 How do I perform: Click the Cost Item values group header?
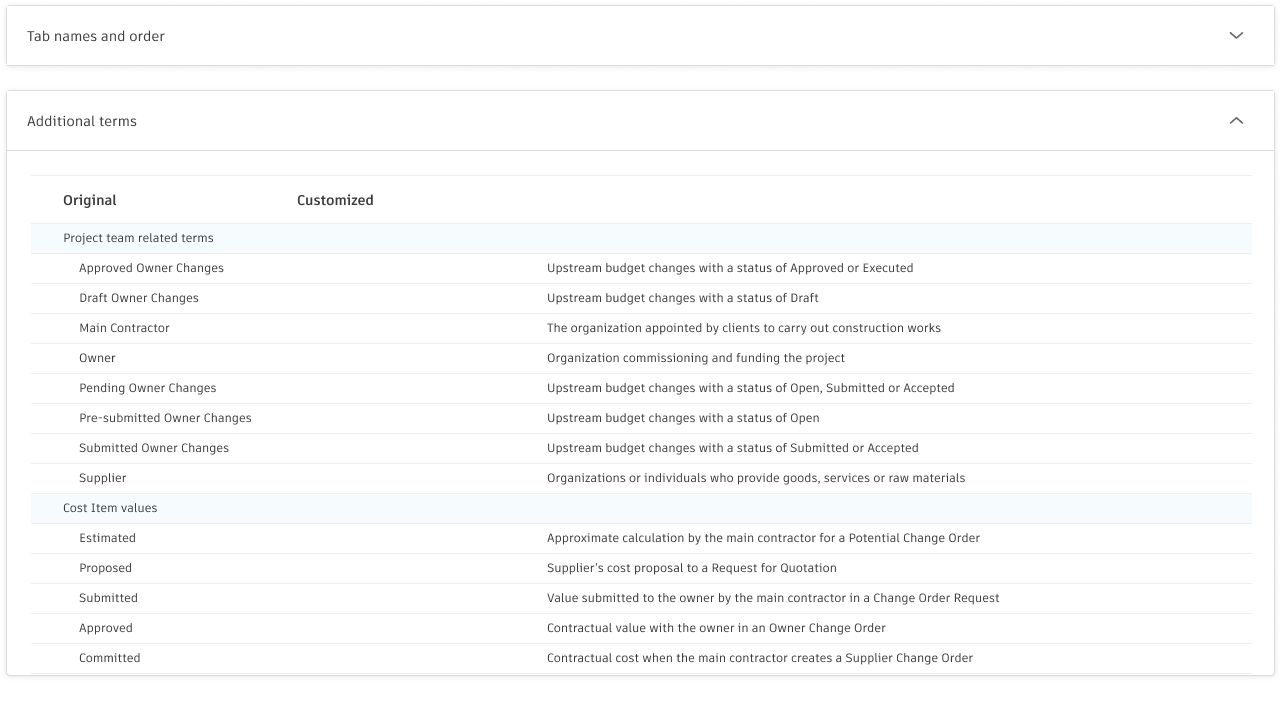coord(110,508)
